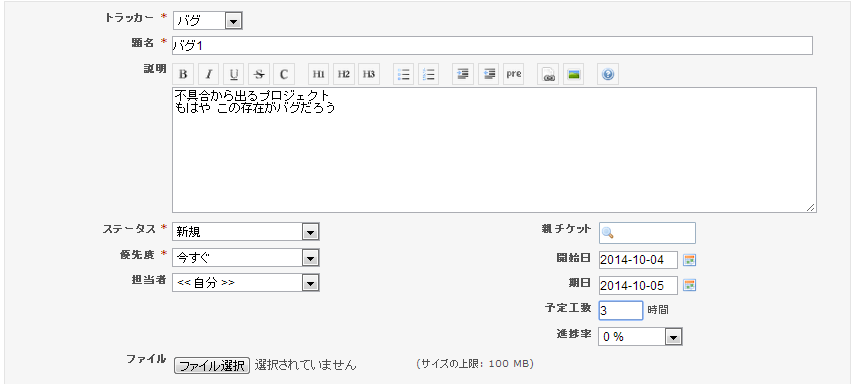This screenshot has width=860, height=384.
Task: Open the 優先度 priority dropdown
Action: (246, 257)
